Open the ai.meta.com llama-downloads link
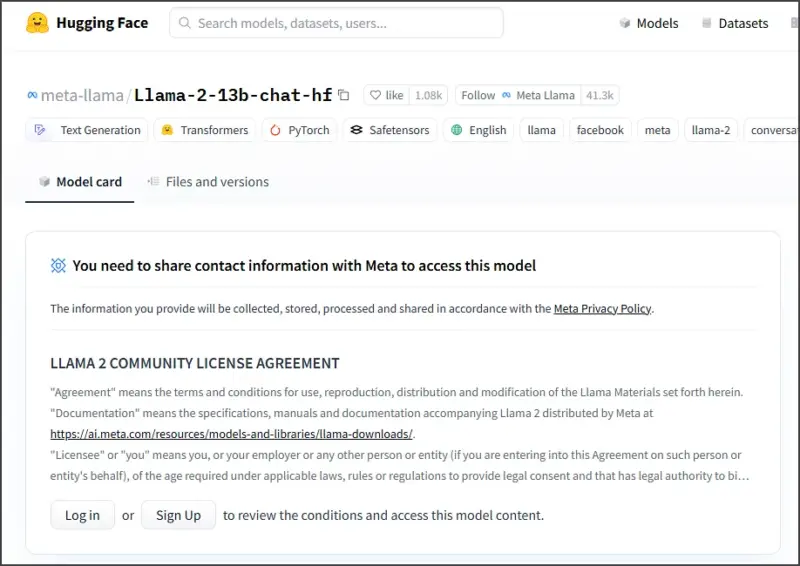Screen dimensions: 800x566 click(231, 434)
